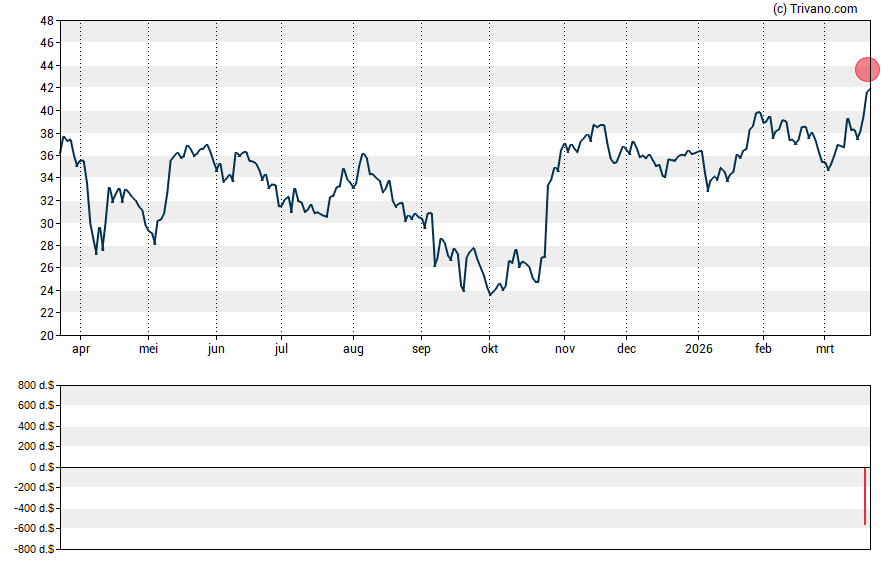888x565 pixels.
Task: Select the 'apr' month label
Action: 80,350
